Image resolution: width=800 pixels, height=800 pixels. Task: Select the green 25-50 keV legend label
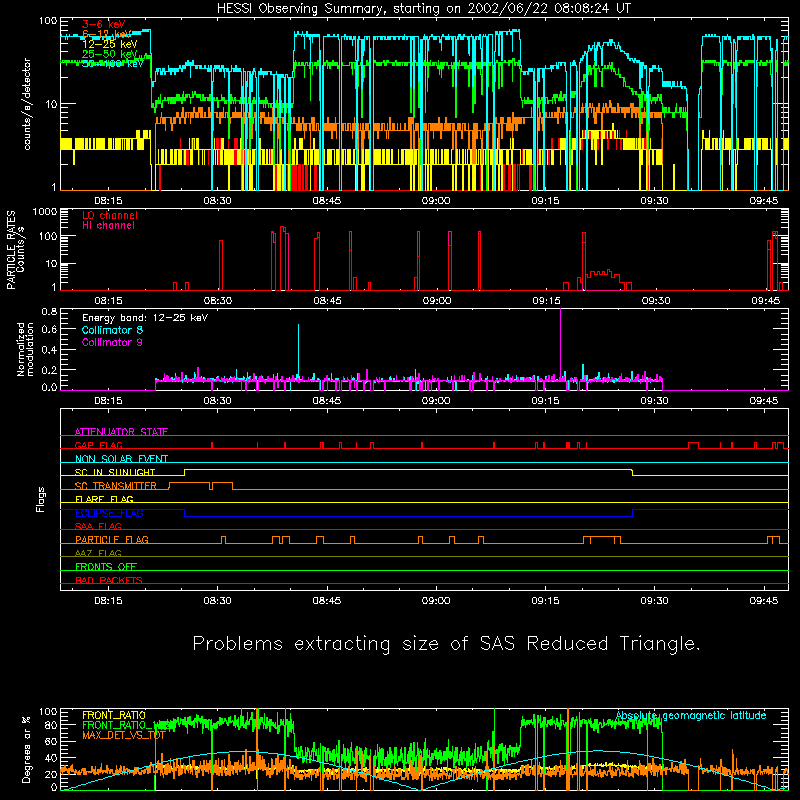coord(110,54)
